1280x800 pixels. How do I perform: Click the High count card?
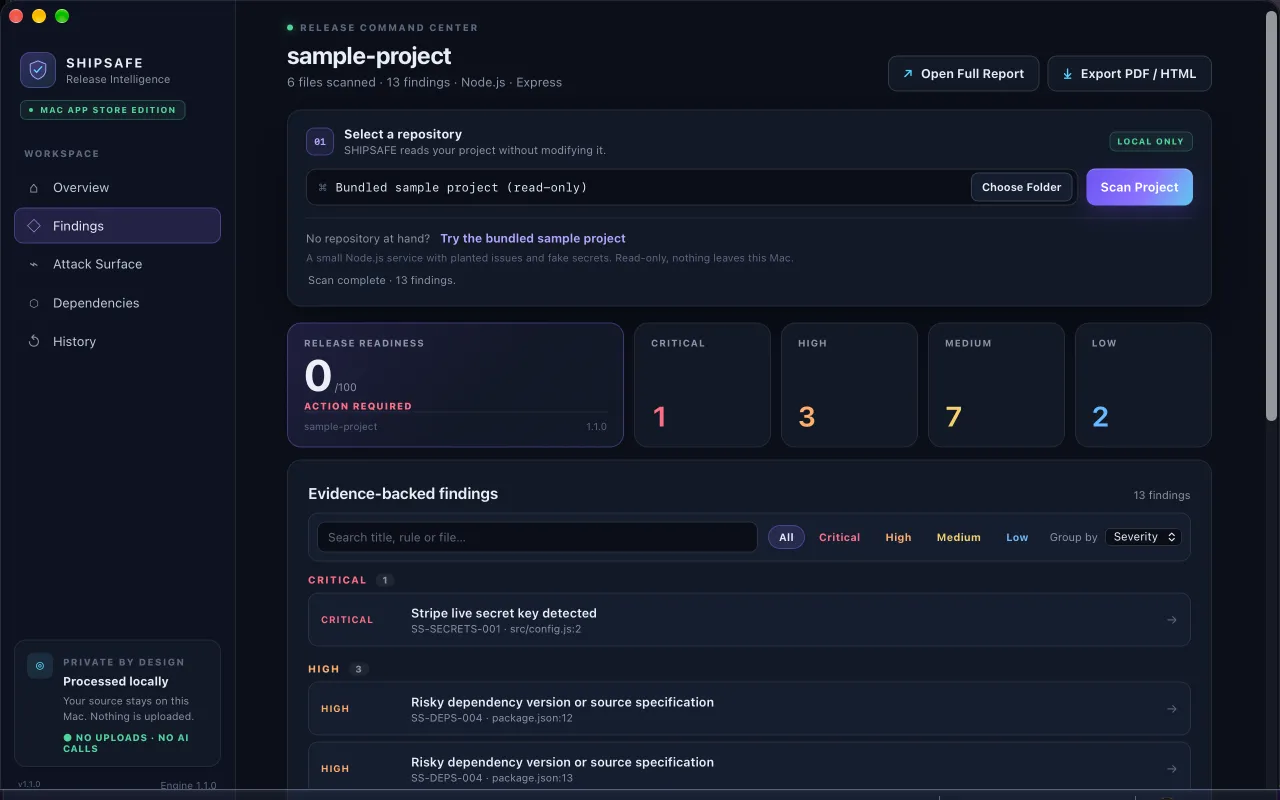pyautogui.click(x=849, y=384)
